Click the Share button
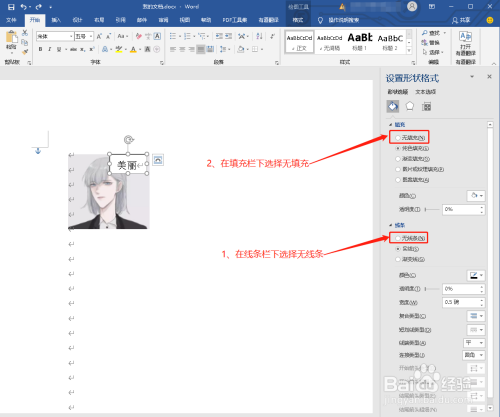This screenshot has height=417, width=500. click(x=461, y=20)
